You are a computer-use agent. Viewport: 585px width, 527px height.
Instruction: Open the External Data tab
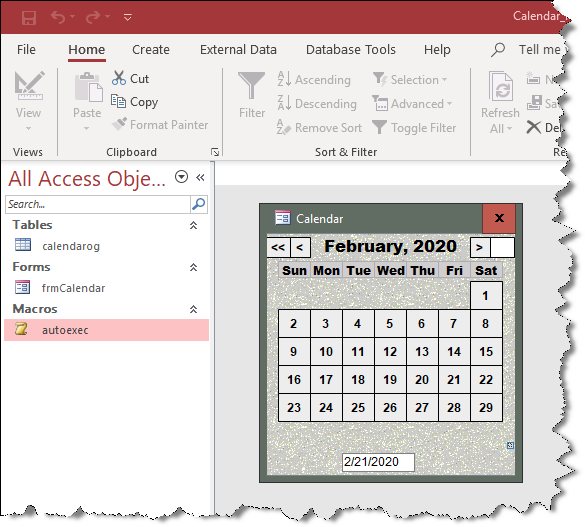coord(238,50)
